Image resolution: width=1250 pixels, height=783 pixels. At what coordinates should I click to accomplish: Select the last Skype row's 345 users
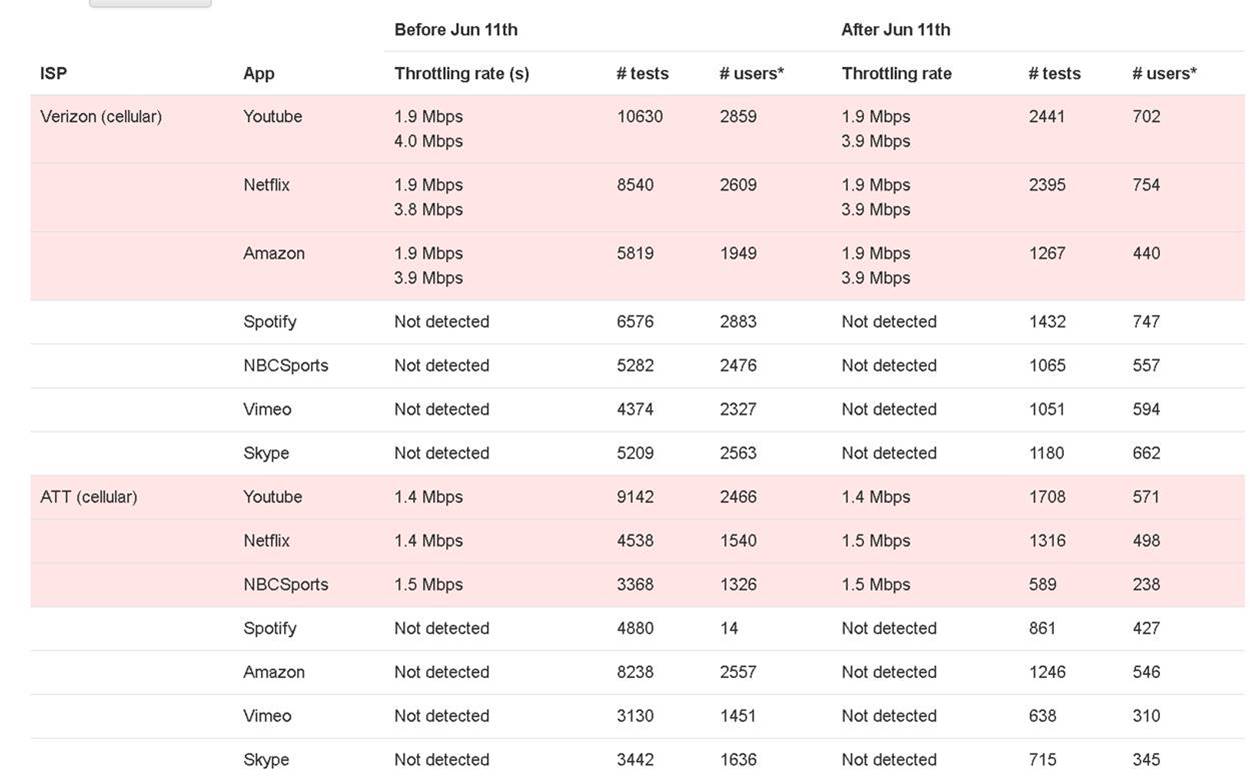(1146, 760)
